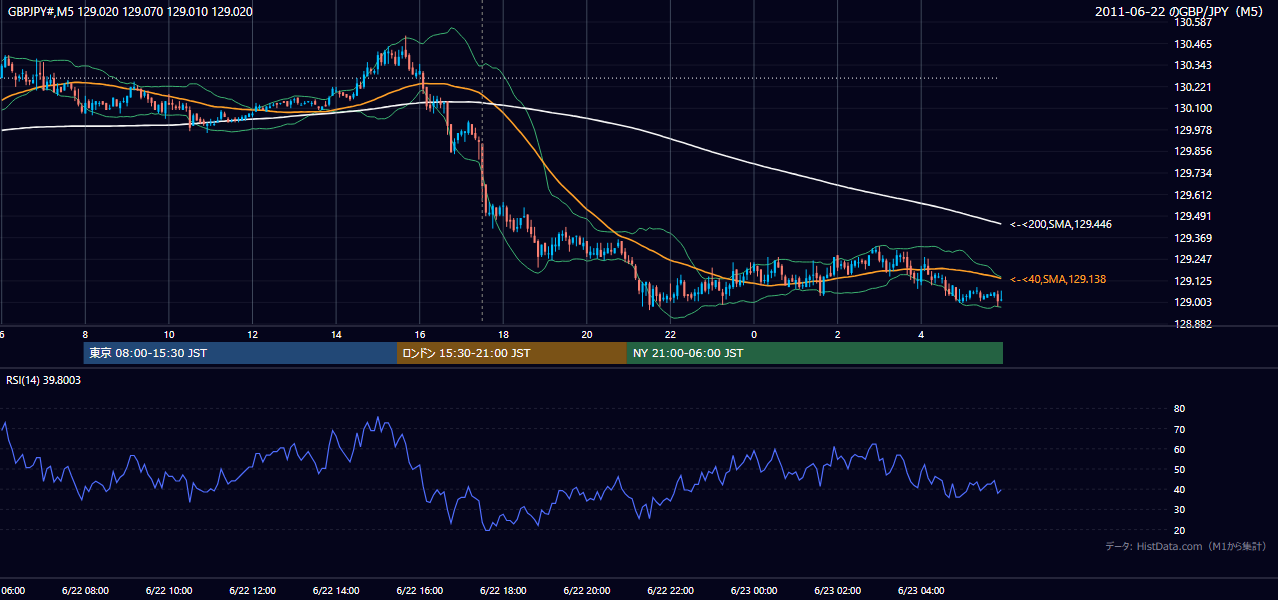Viewport: 1278px width, 600px height.
Task: Click hour label 0 under price chart
Action: (x=754, y=334)
